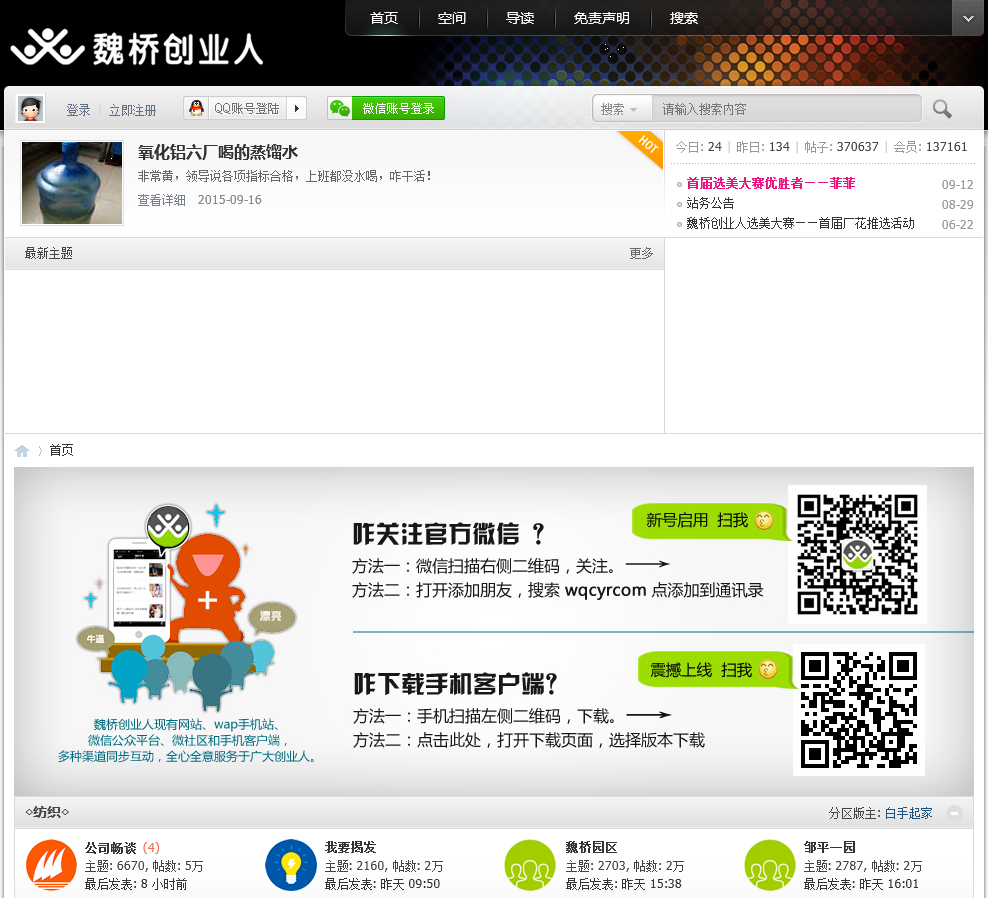Click the official WeChat QR code

pyautogui.click(x=857, y=555)
